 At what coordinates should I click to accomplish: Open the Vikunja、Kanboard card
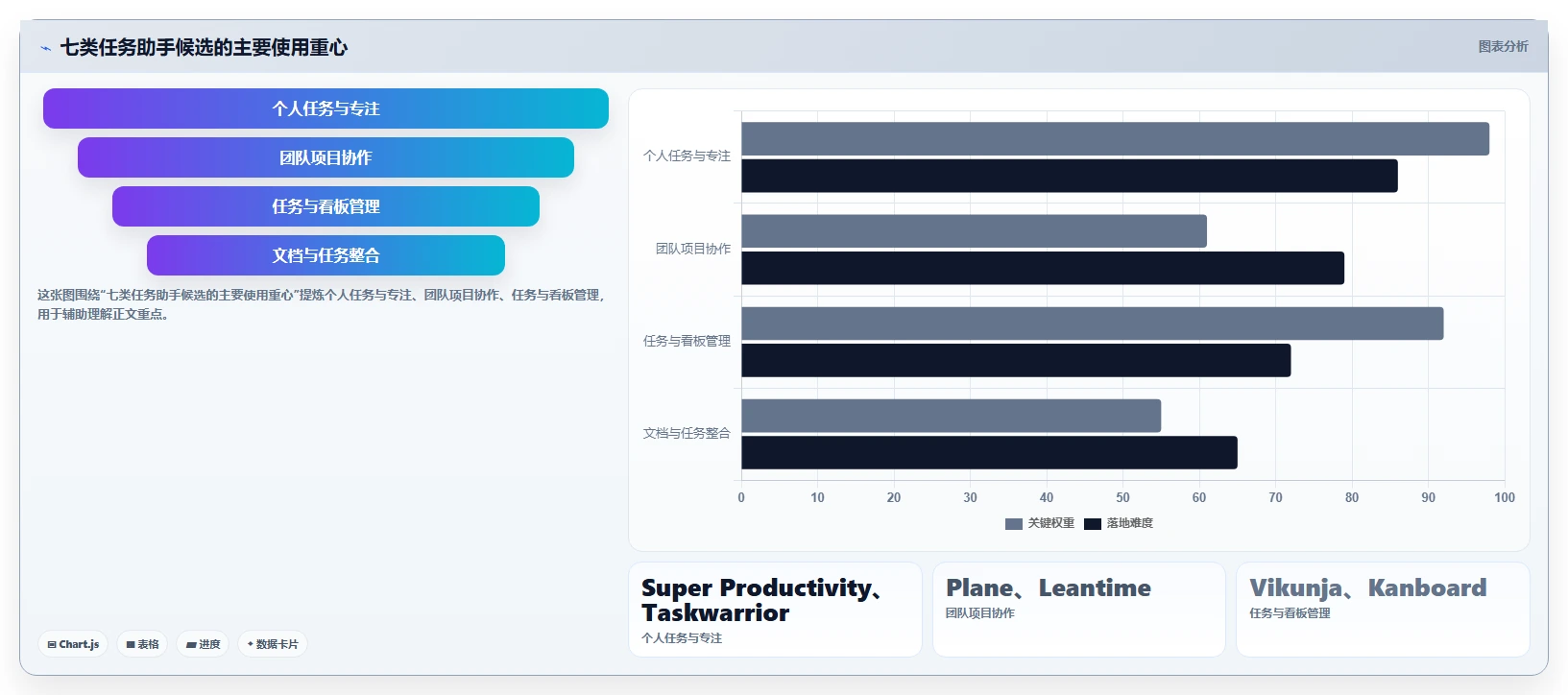pos(1383,610)
